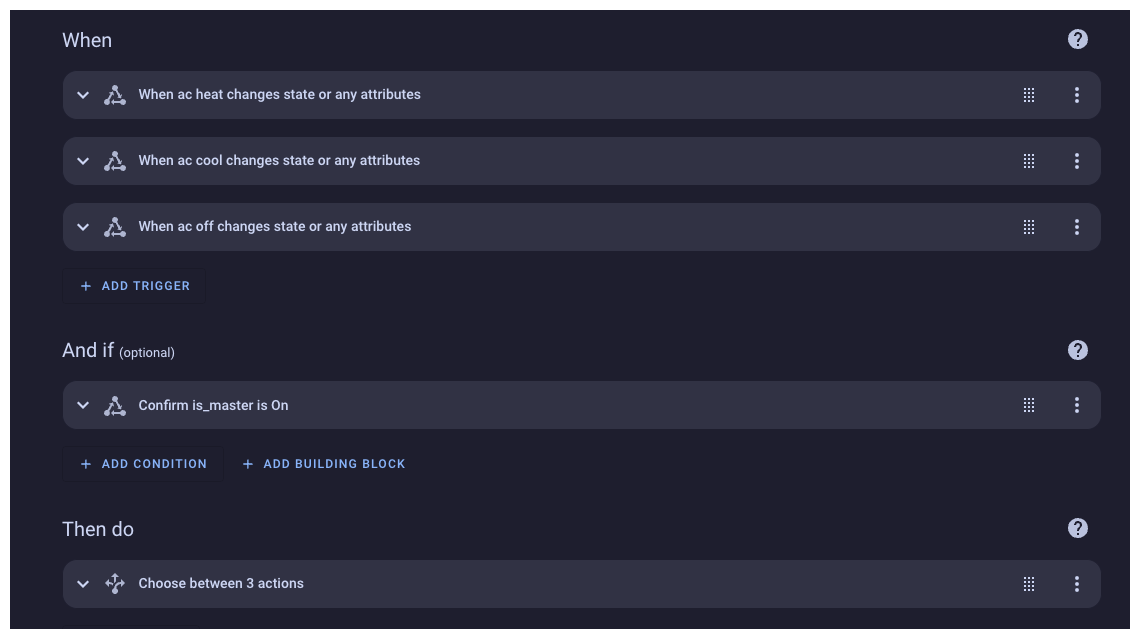Expand the Confirm is_master condition

[83, 405]
